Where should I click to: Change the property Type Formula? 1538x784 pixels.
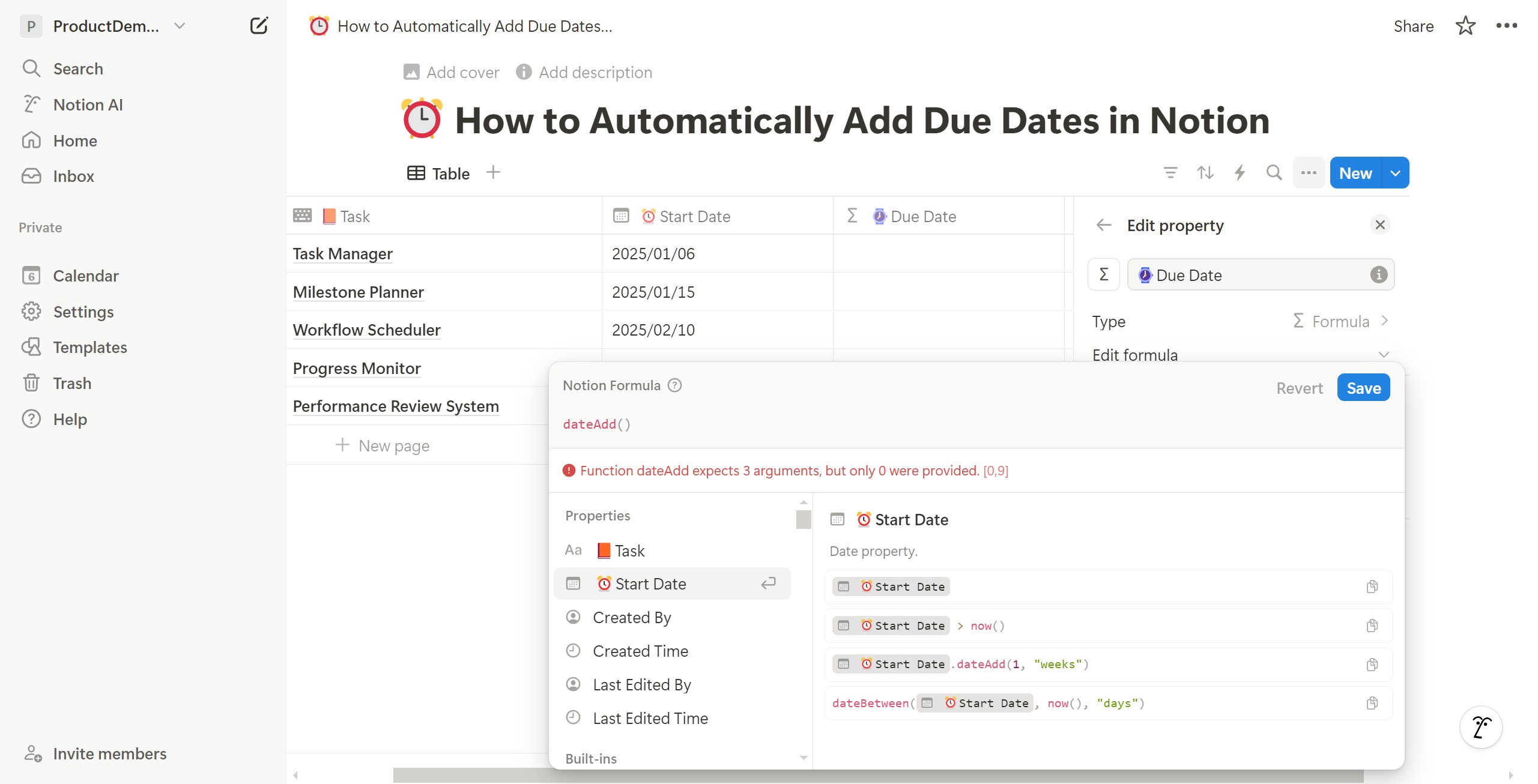coord(1241,321)
